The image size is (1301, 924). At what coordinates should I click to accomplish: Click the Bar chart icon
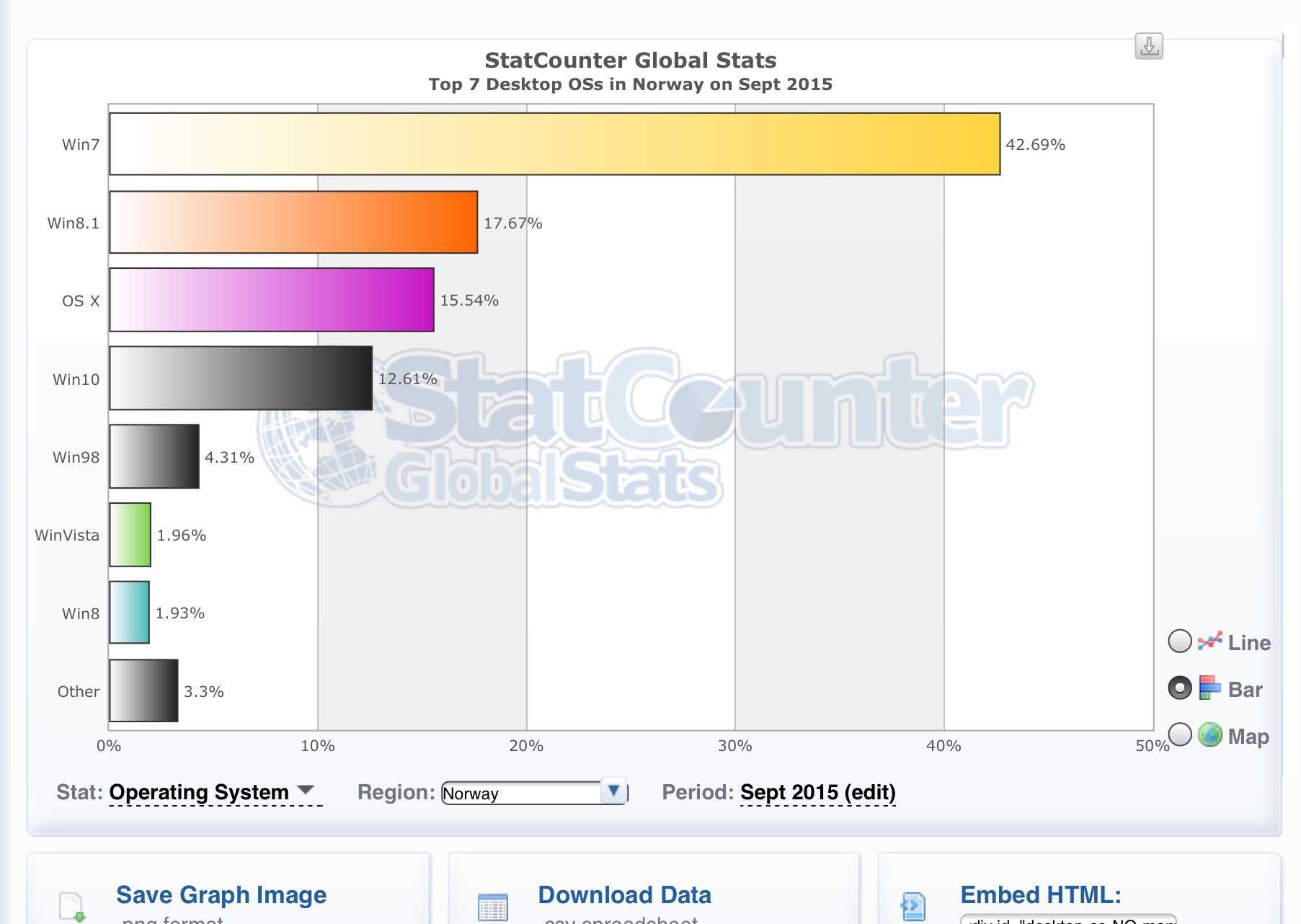(1209, 688)
